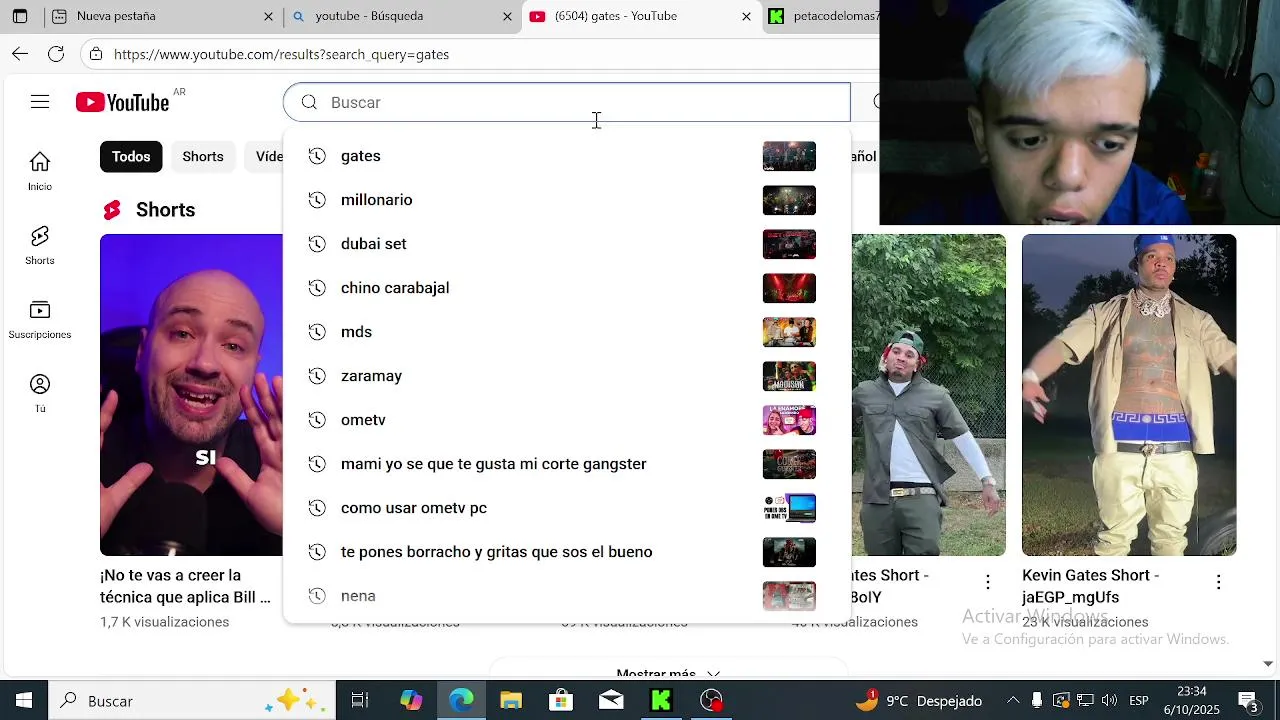
Task: Open options menu for Kevin Gates Short
Action: point(1218,581)
